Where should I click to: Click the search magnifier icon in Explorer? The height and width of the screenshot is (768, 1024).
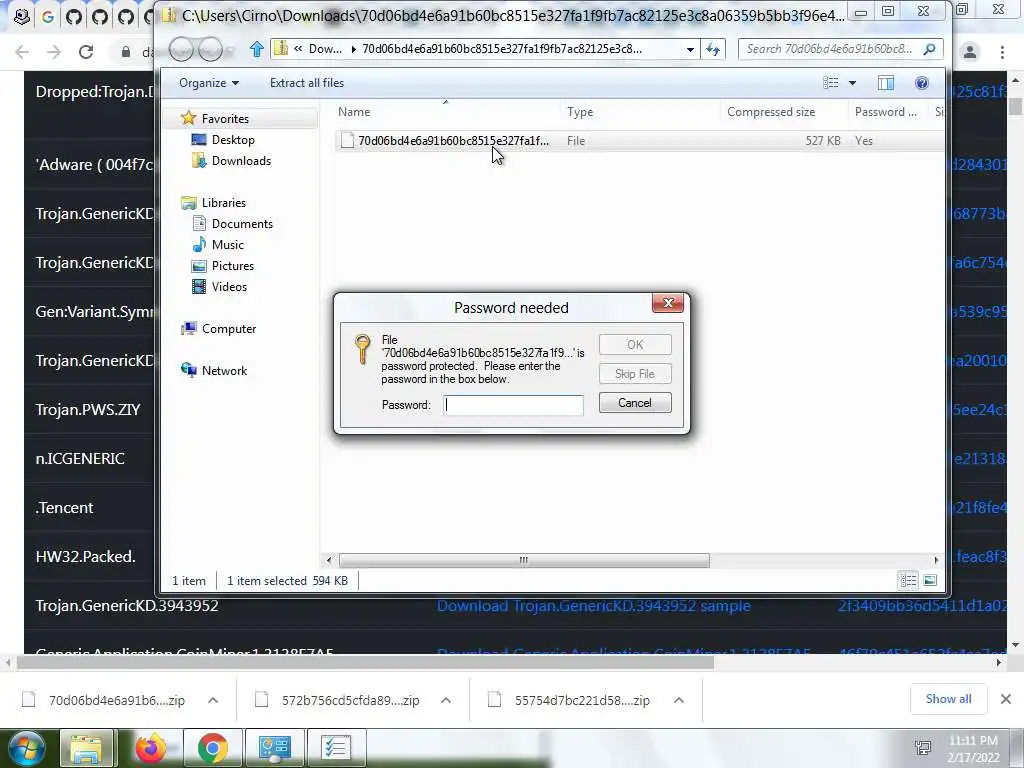click(x=929, y=49)
